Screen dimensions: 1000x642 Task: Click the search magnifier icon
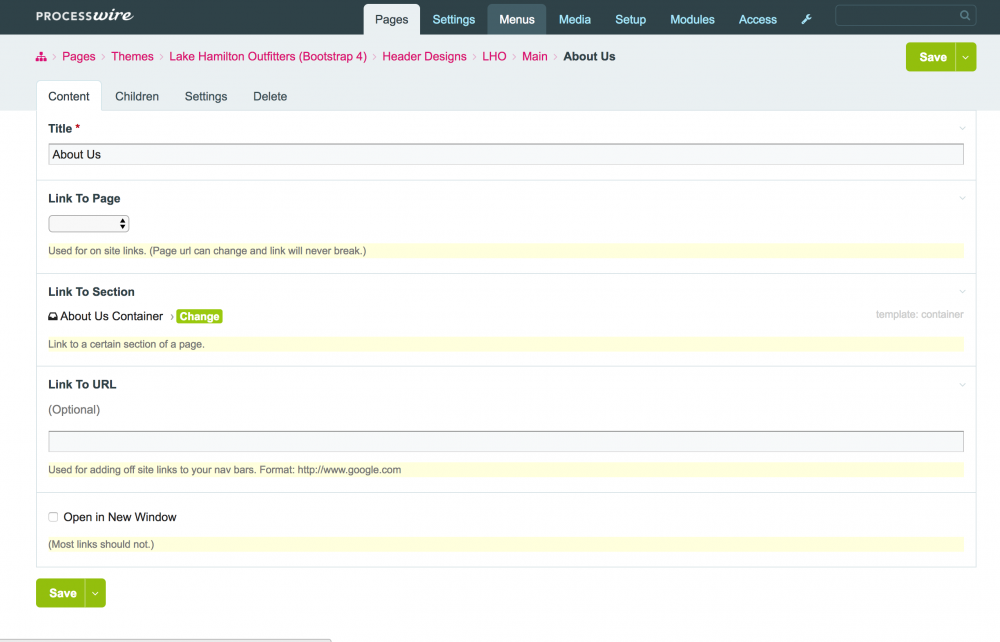pyautogui.click(x=964, y=16)
